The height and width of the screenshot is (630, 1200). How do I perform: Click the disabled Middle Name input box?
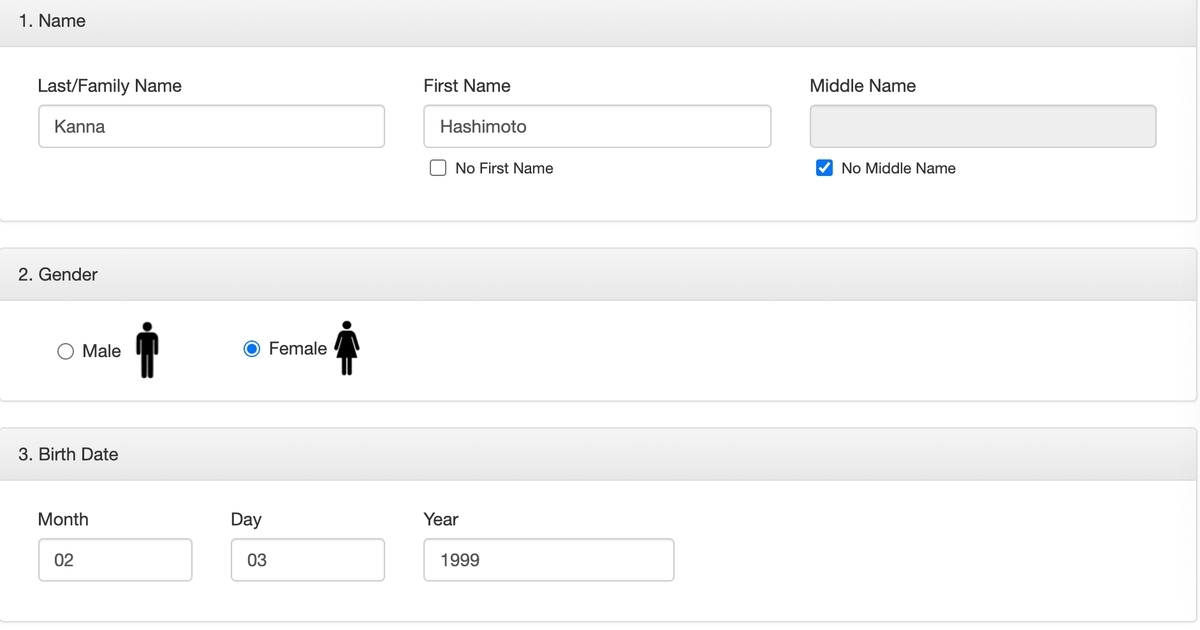[982, 127]
